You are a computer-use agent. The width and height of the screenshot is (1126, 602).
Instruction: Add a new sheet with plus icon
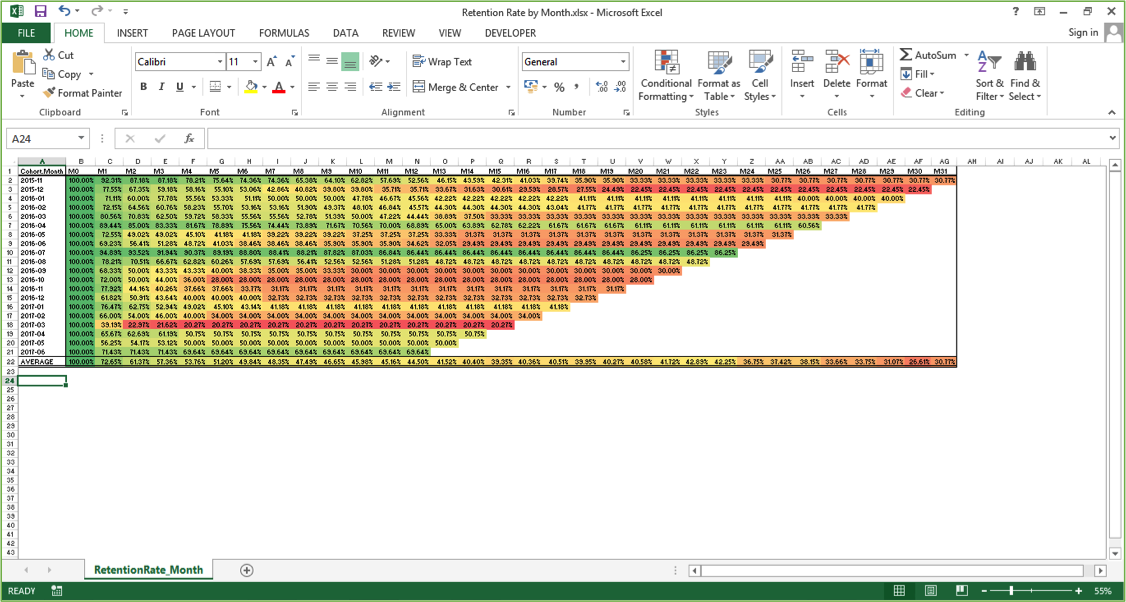(x=246, y=570)
